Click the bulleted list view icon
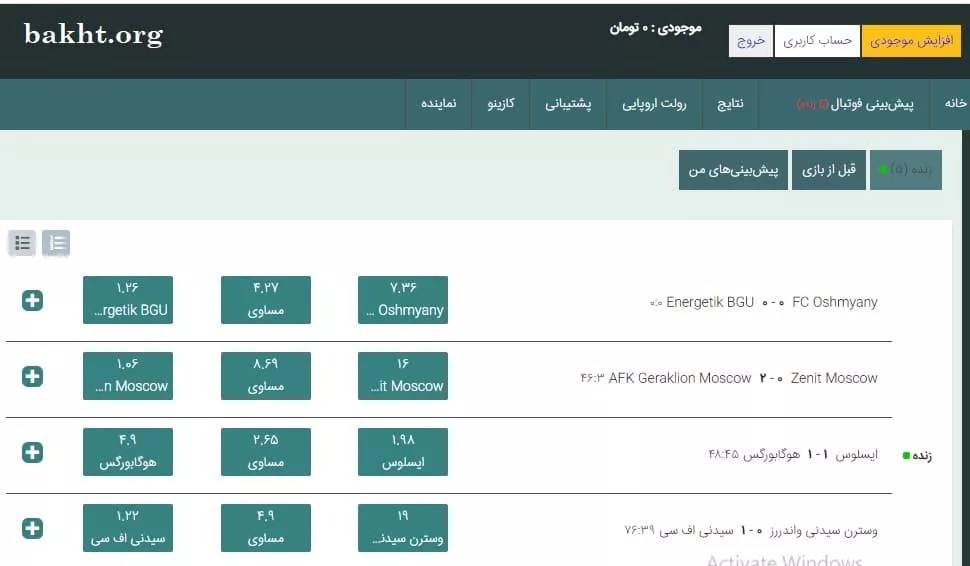Viewport: 970px width, 566px height. tap(23, 243)
